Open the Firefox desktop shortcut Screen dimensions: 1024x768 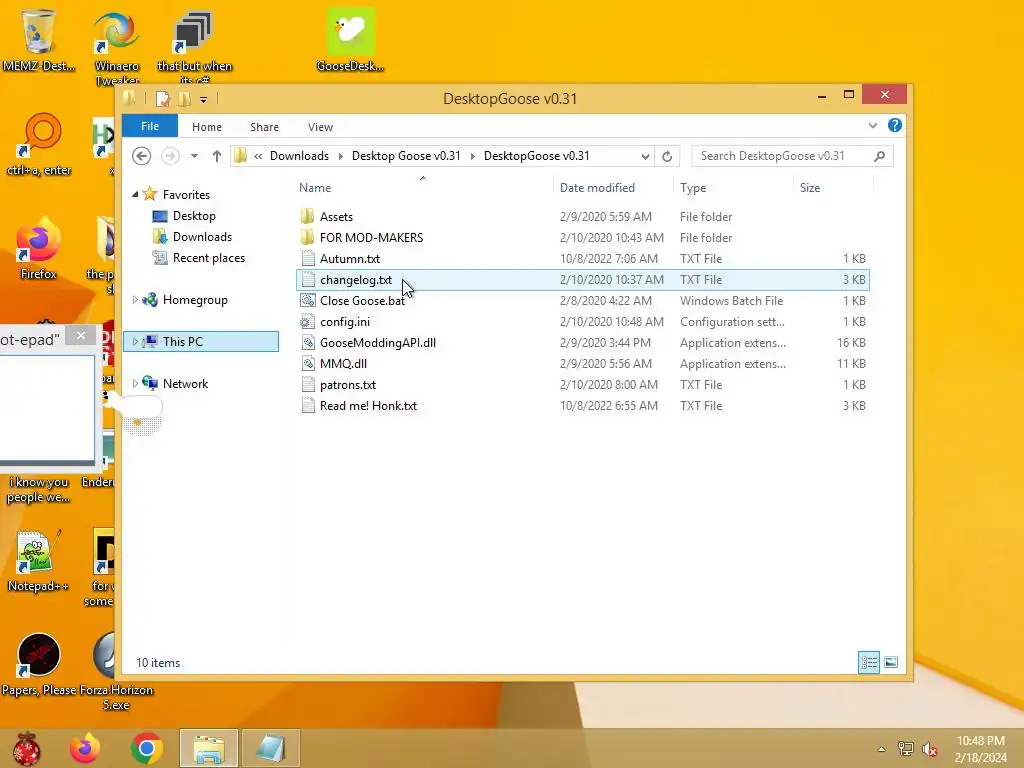tap(38, 249)
